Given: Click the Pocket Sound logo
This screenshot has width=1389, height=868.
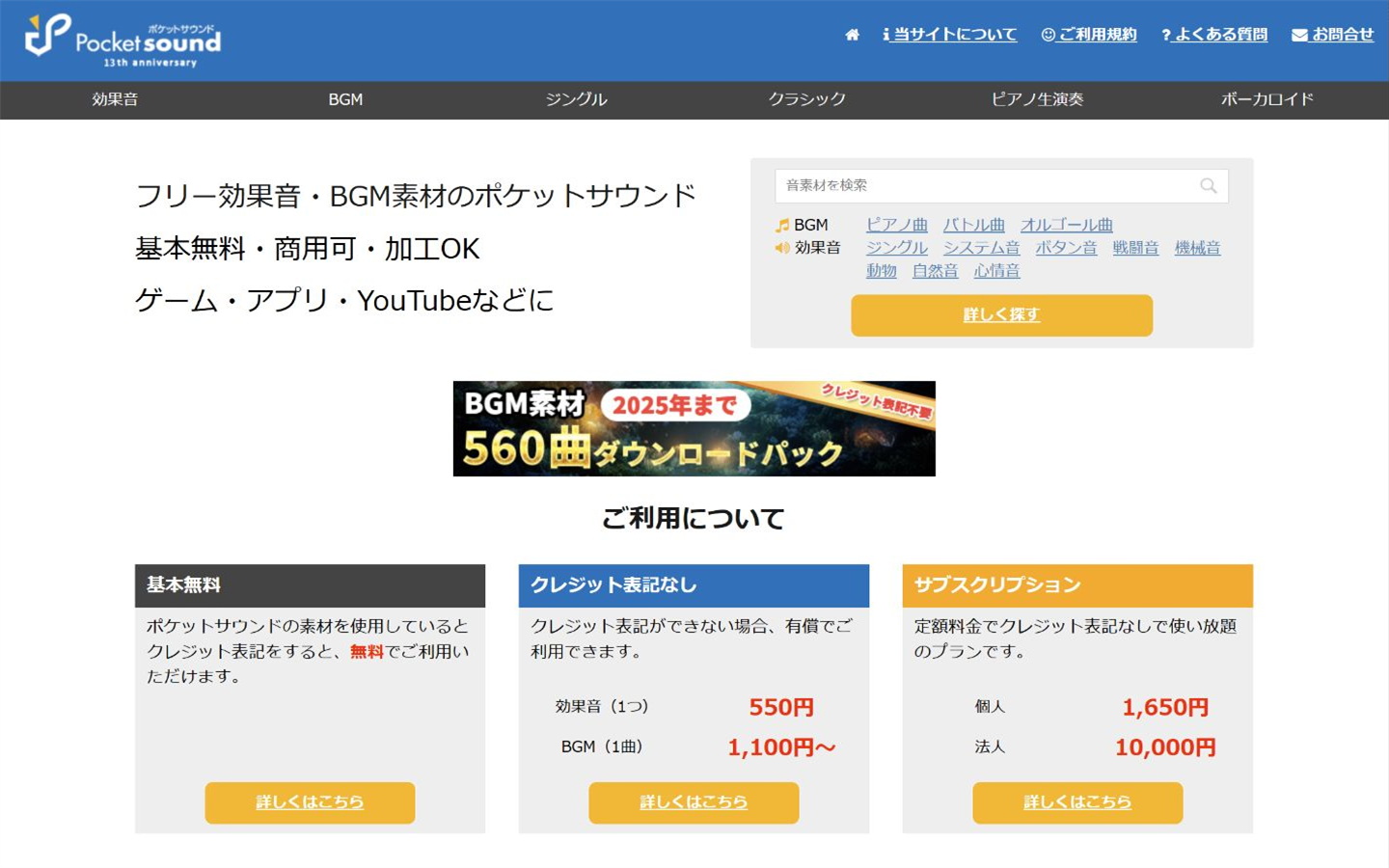Looking at the screenshot, I should pyautogui.click(x=123, y=41).
